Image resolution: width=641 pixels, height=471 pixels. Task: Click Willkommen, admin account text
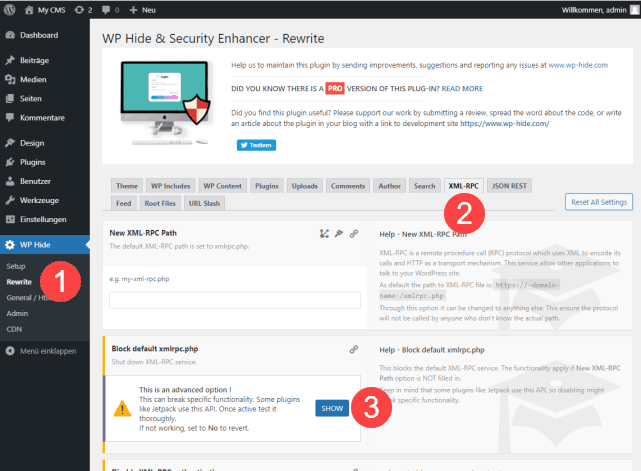(x=594, y=10)
